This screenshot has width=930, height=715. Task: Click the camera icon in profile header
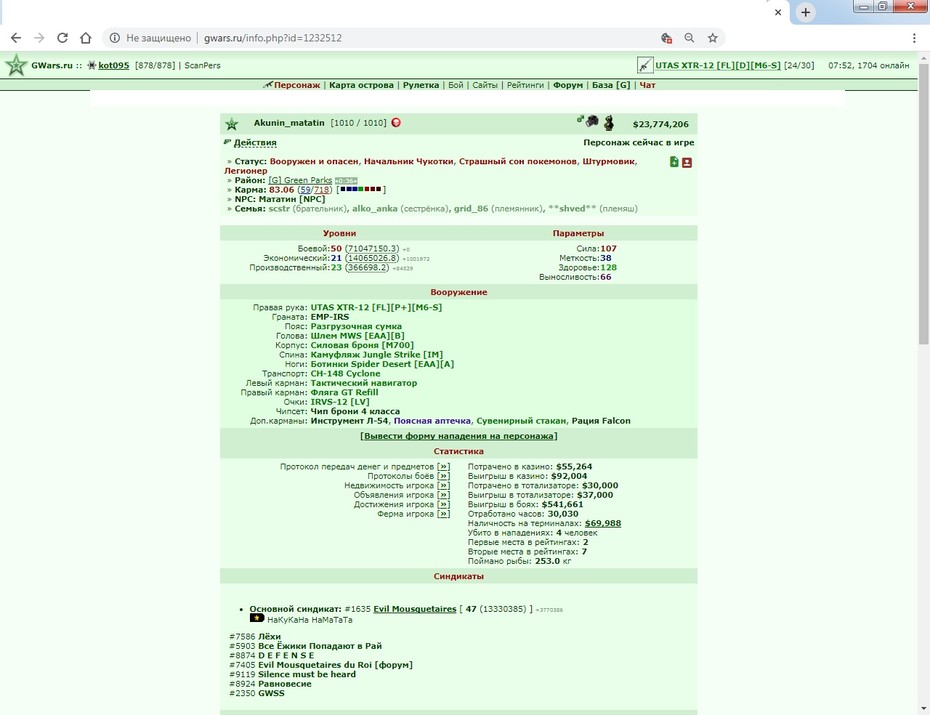592,122
